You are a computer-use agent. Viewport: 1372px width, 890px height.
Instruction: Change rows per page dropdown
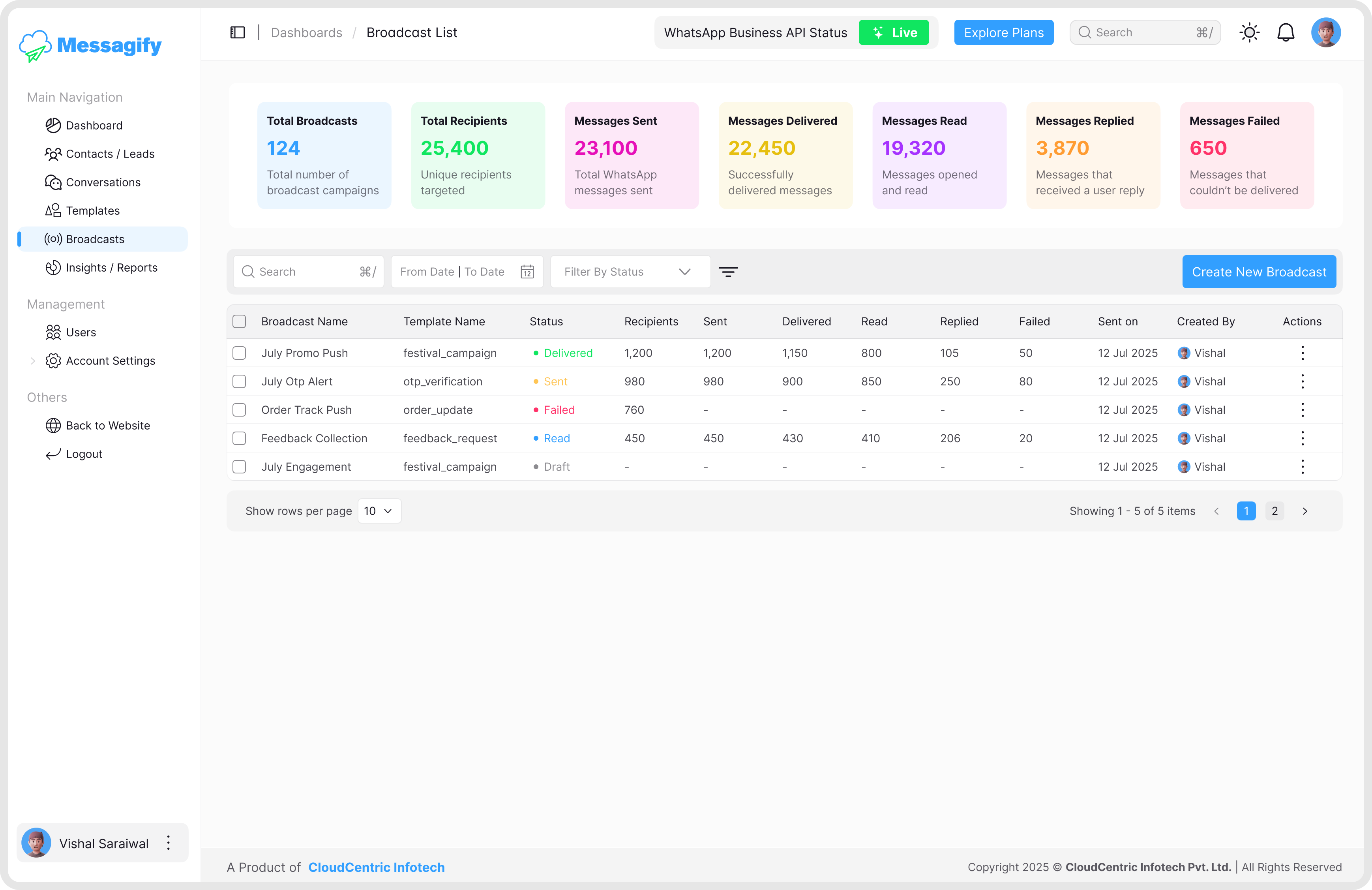point(379,511)
